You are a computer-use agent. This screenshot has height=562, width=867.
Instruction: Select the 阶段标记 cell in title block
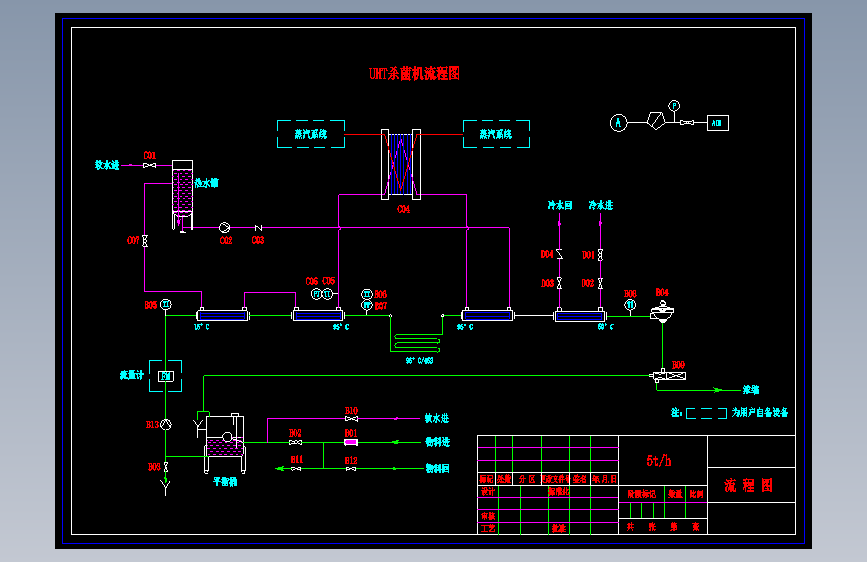(x=641, y=494)
